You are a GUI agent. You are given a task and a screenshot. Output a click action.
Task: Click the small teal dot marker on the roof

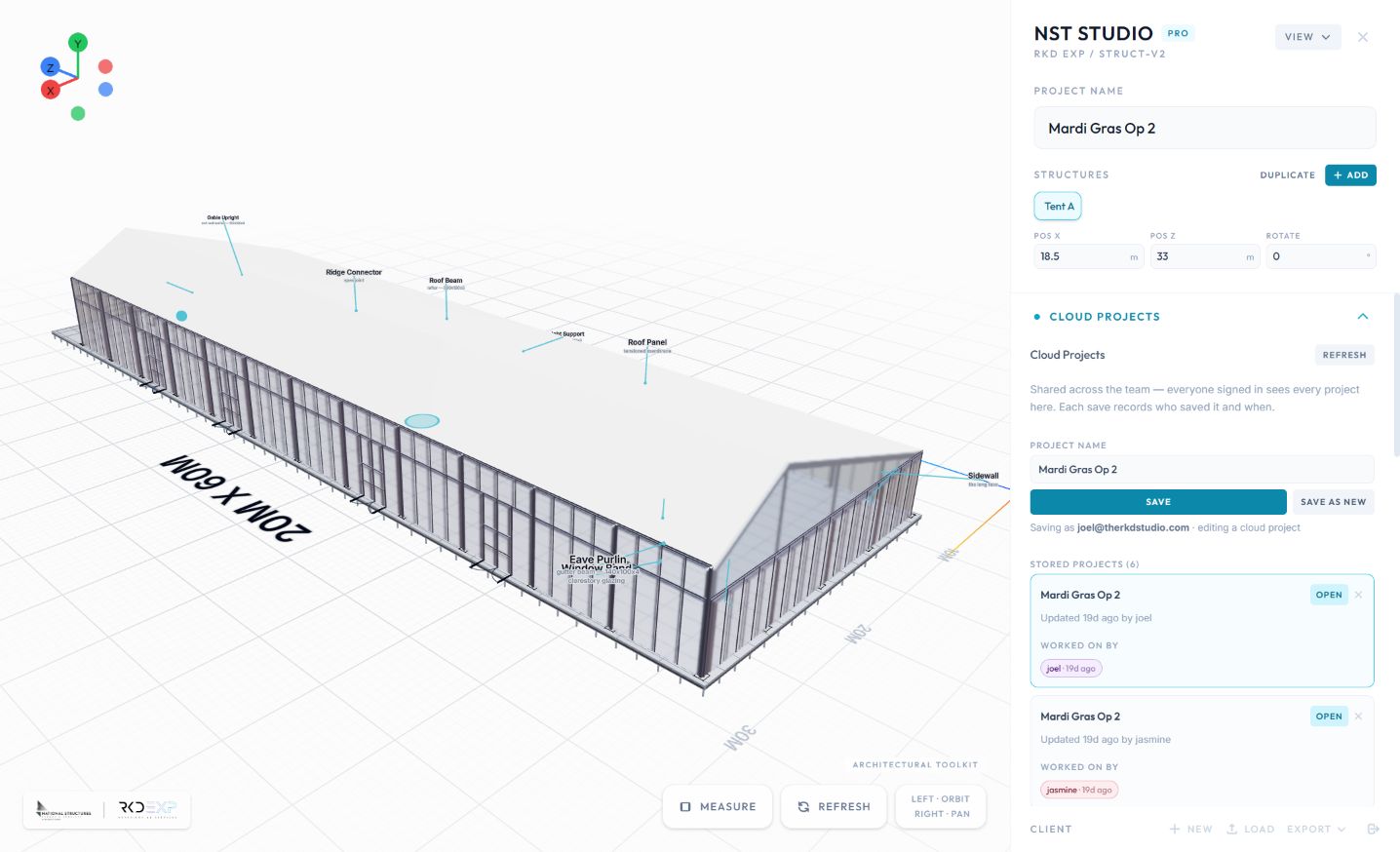click(x=181, y=316)
